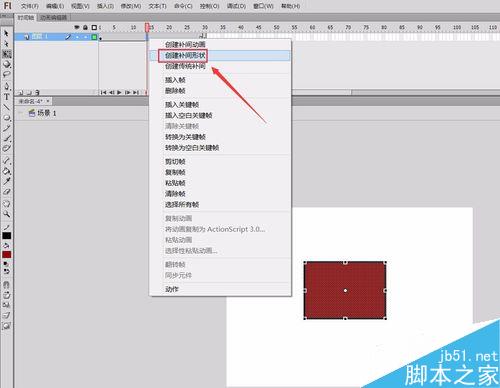Go to first frame playback button
Viewport: 500px width, 388px height.
click(103, 92)
